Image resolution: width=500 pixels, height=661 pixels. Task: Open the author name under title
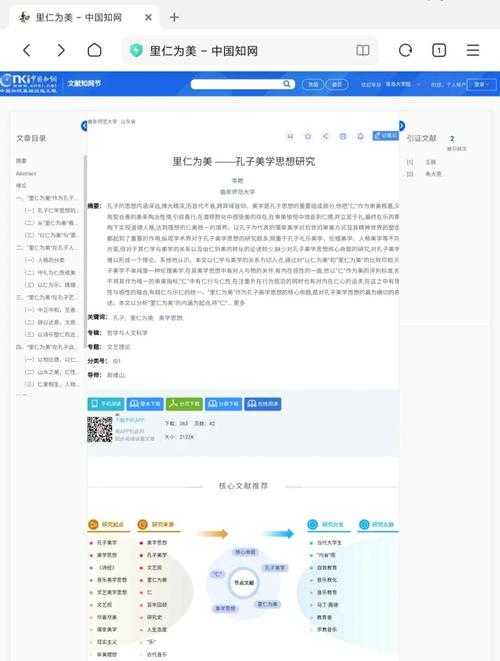pos(238,180)
